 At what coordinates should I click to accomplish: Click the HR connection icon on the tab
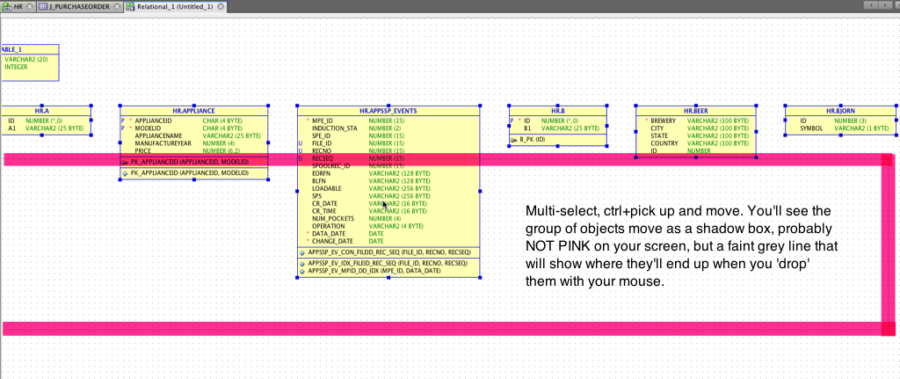(x=7, y=7)
